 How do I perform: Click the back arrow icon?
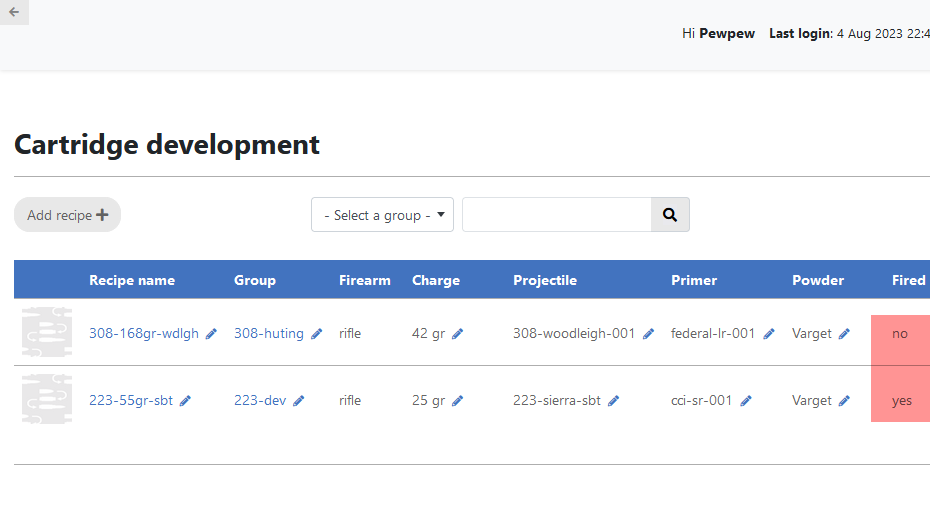click(14, 12)
